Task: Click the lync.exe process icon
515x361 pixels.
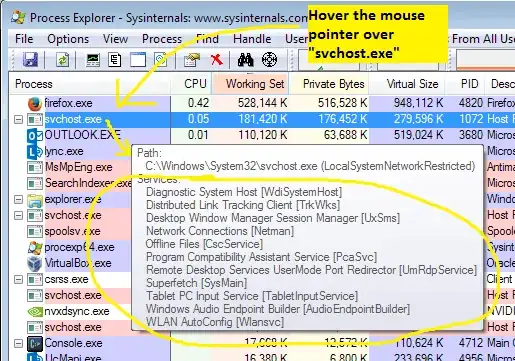Action: [x=35, y=151]
